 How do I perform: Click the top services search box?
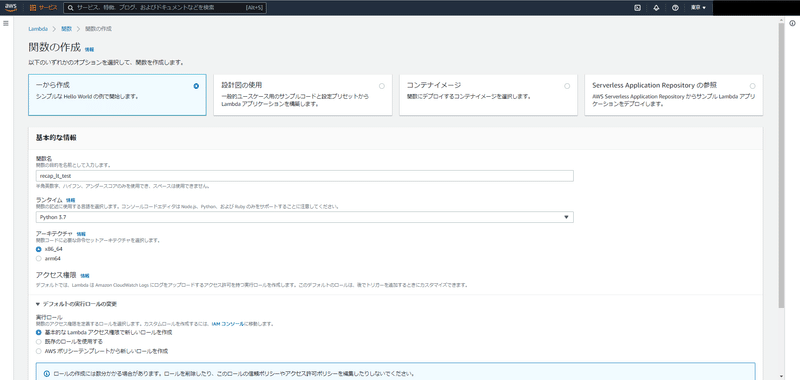pyautogui.click(x=165, y=8)
